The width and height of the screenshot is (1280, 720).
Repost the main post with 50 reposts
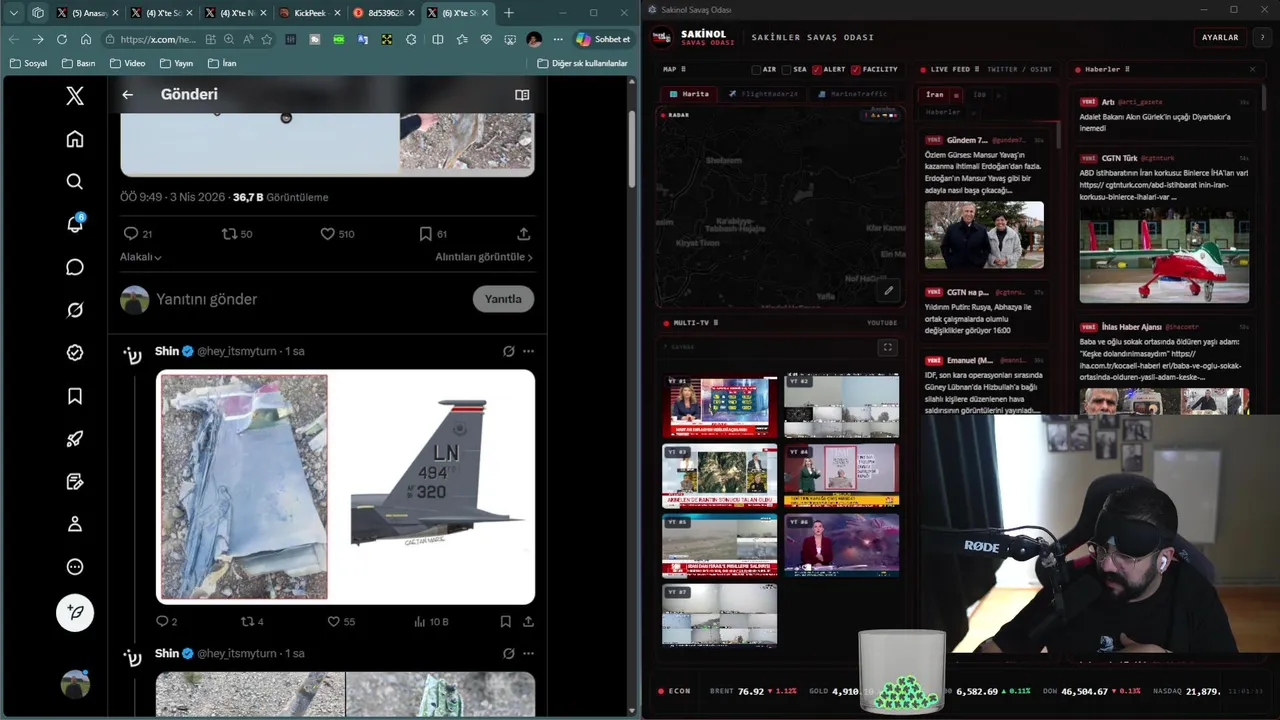click(237, 234)
